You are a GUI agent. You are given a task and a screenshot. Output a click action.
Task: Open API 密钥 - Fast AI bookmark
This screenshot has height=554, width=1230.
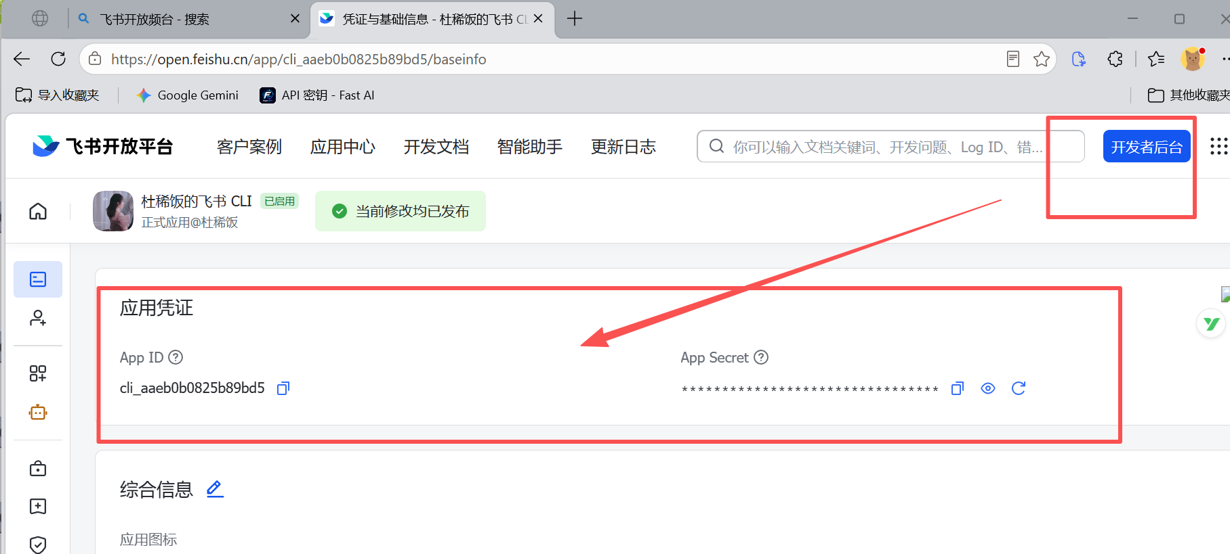pyautogui.click(x=317, y=95)
